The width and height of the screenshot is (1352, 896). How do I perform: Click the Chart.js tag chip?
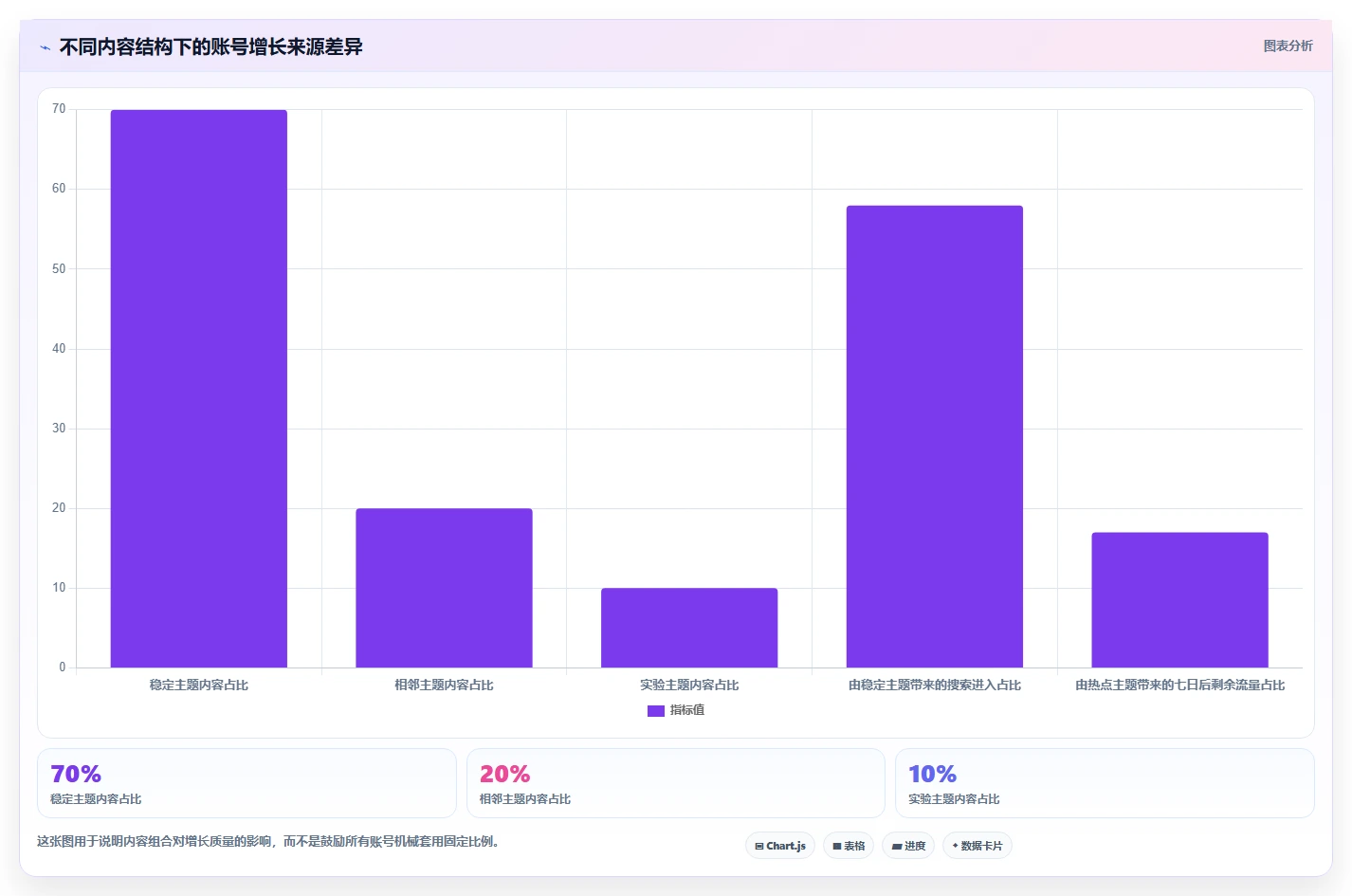pyautogui.click(x=780, y=846)
